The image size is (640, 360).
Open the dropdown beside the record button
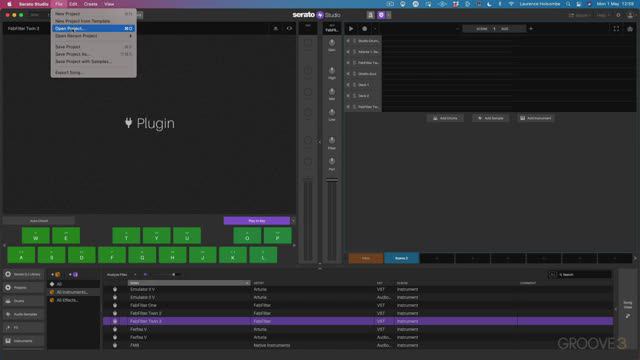coord(375,29)
